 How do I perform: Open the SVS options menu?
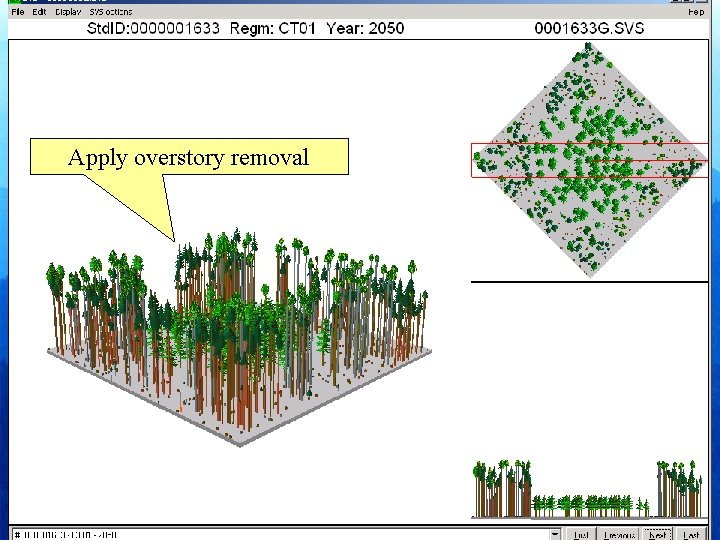tap(111, 12)
